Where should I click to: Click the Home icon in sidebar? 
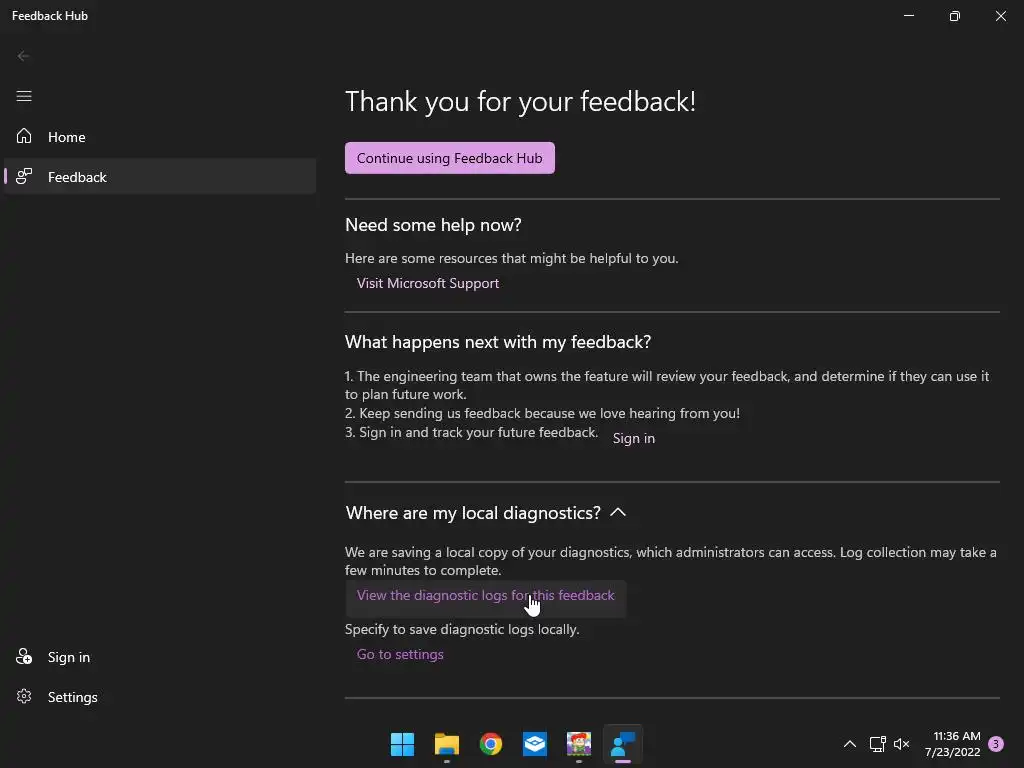coord(24,136)
